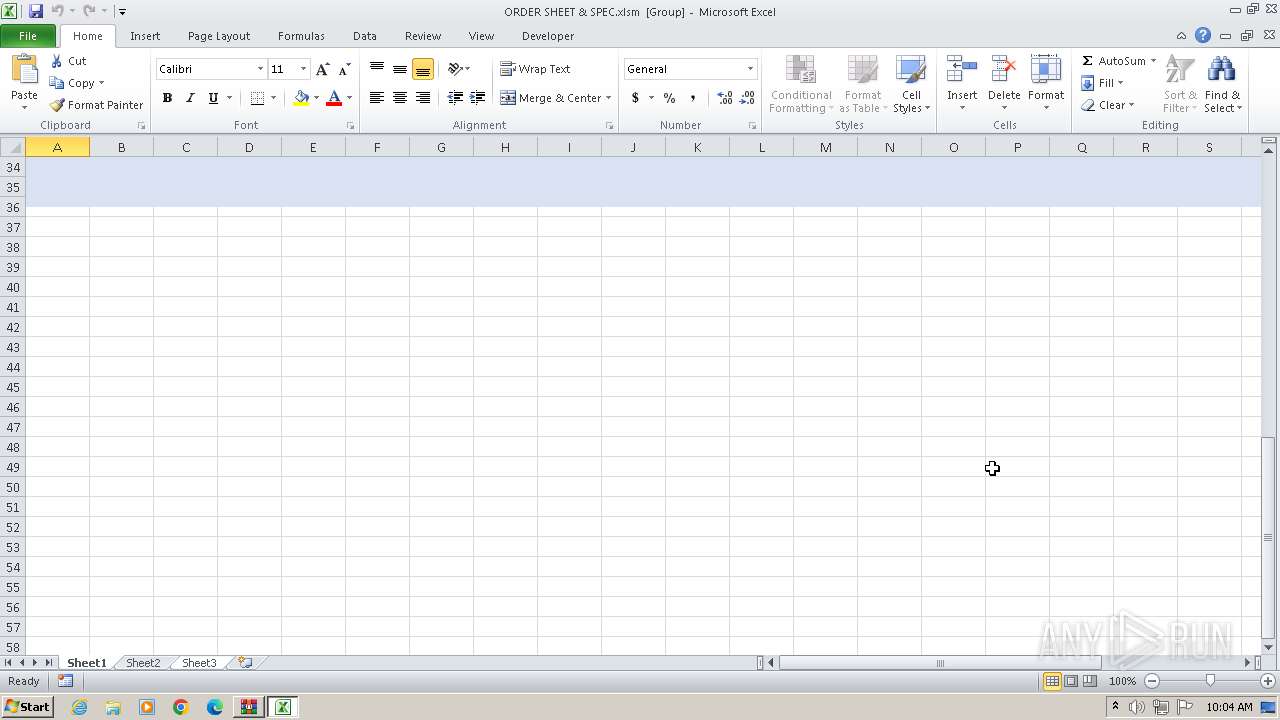Select the Sheet2 worksheet tab
1280x720 pixels.
(143, 663)
